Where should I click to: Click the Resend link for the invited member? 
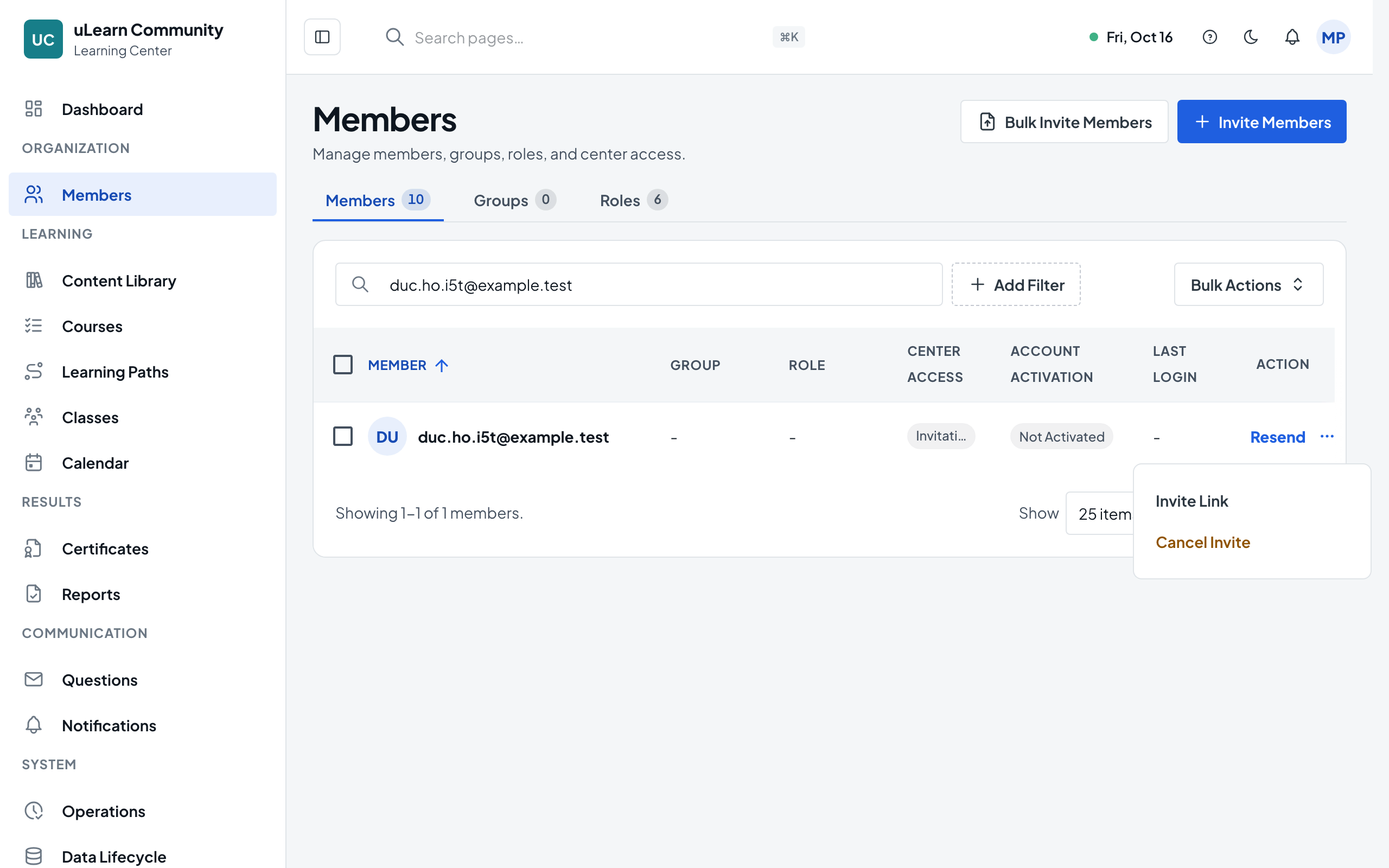1278,437
